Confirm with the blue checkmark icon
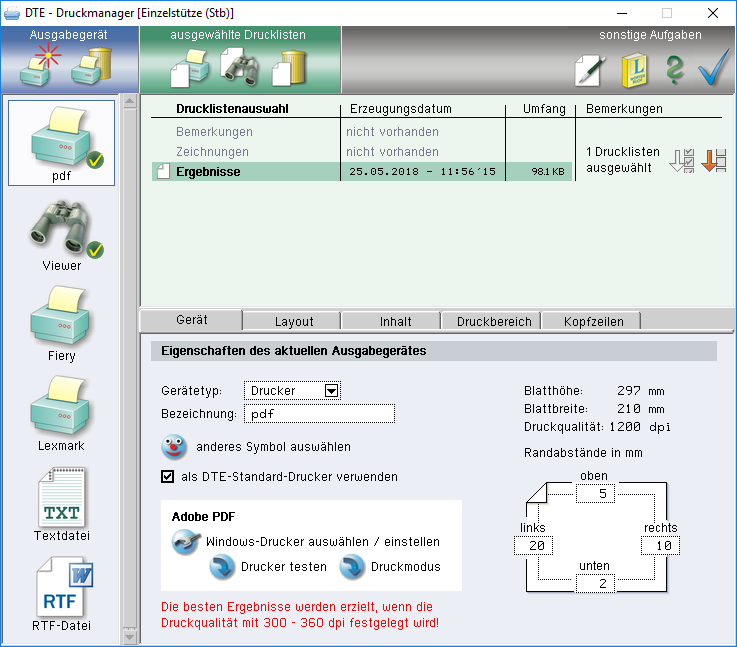Screen dimensions: 737x647 tap(713, 68)
